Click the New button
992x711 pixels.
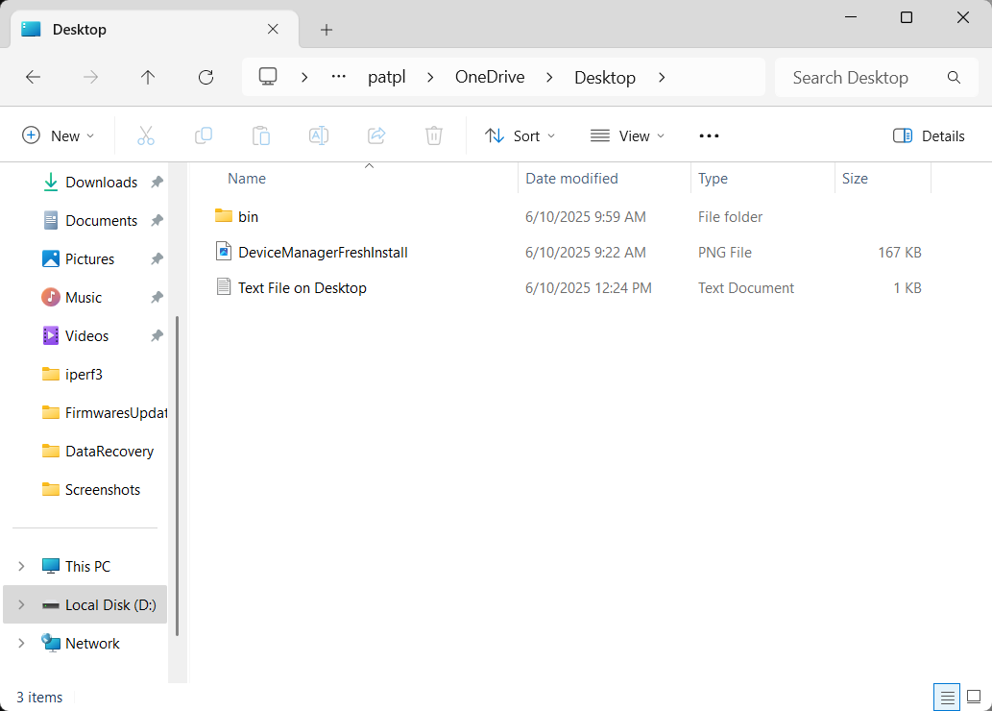click(x=58, y=136)
